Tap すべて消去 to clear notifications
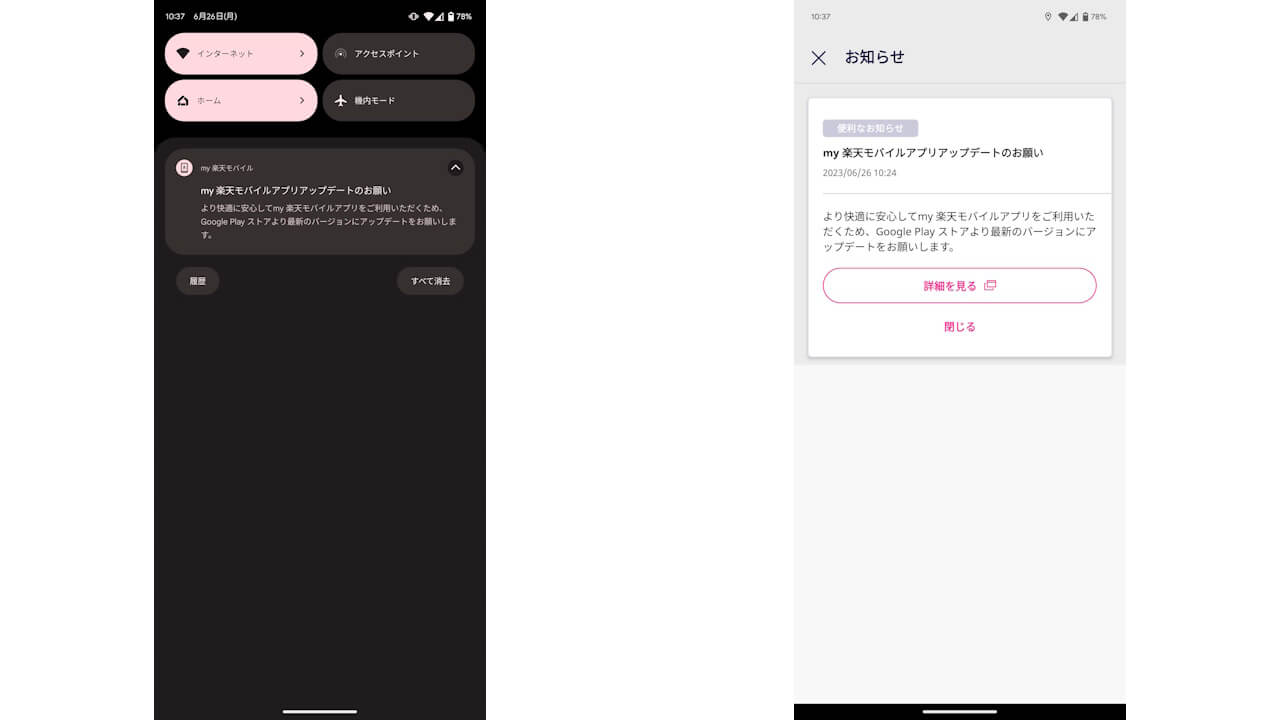Screen dimensions: 1280x720 (x=430, y=281)
